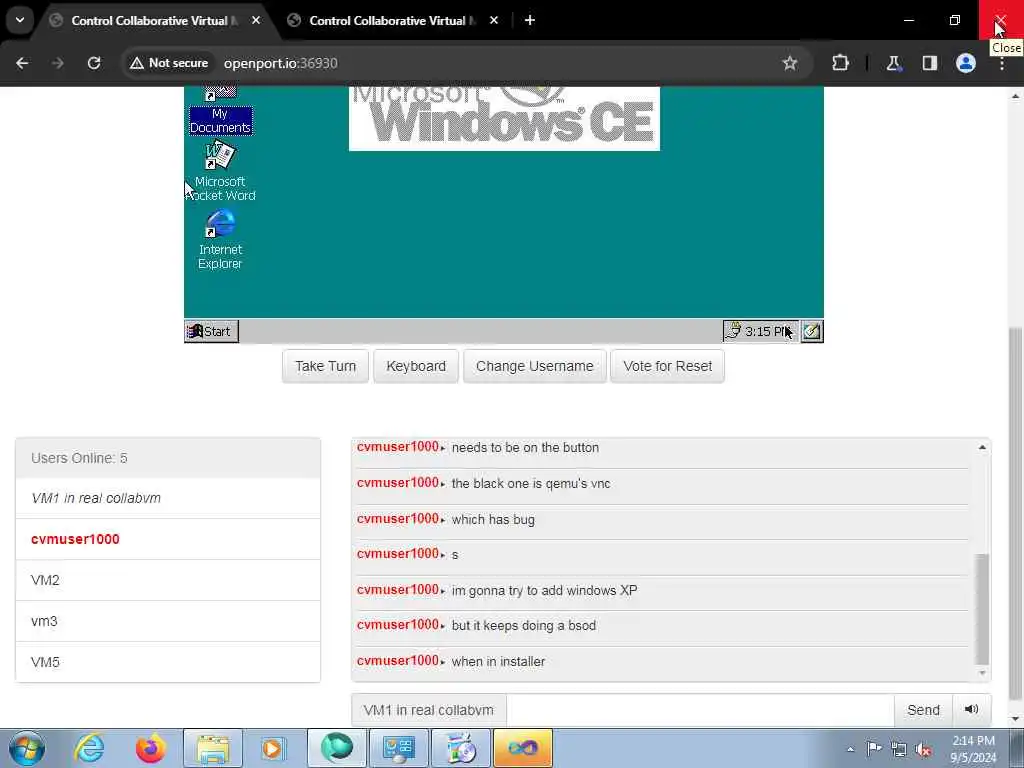
Task: Select 'VM1 in real collabvm' user entry
Action: 168,498
